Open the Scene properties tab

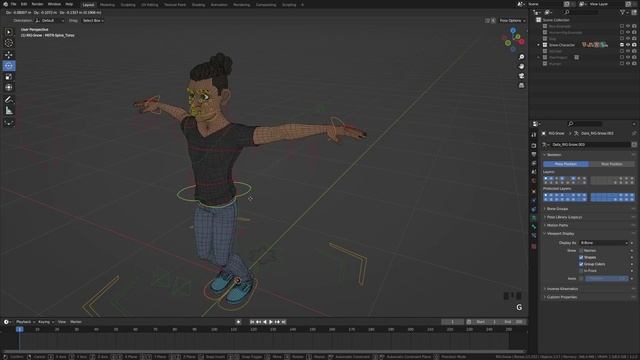click(x=533, y=172)
